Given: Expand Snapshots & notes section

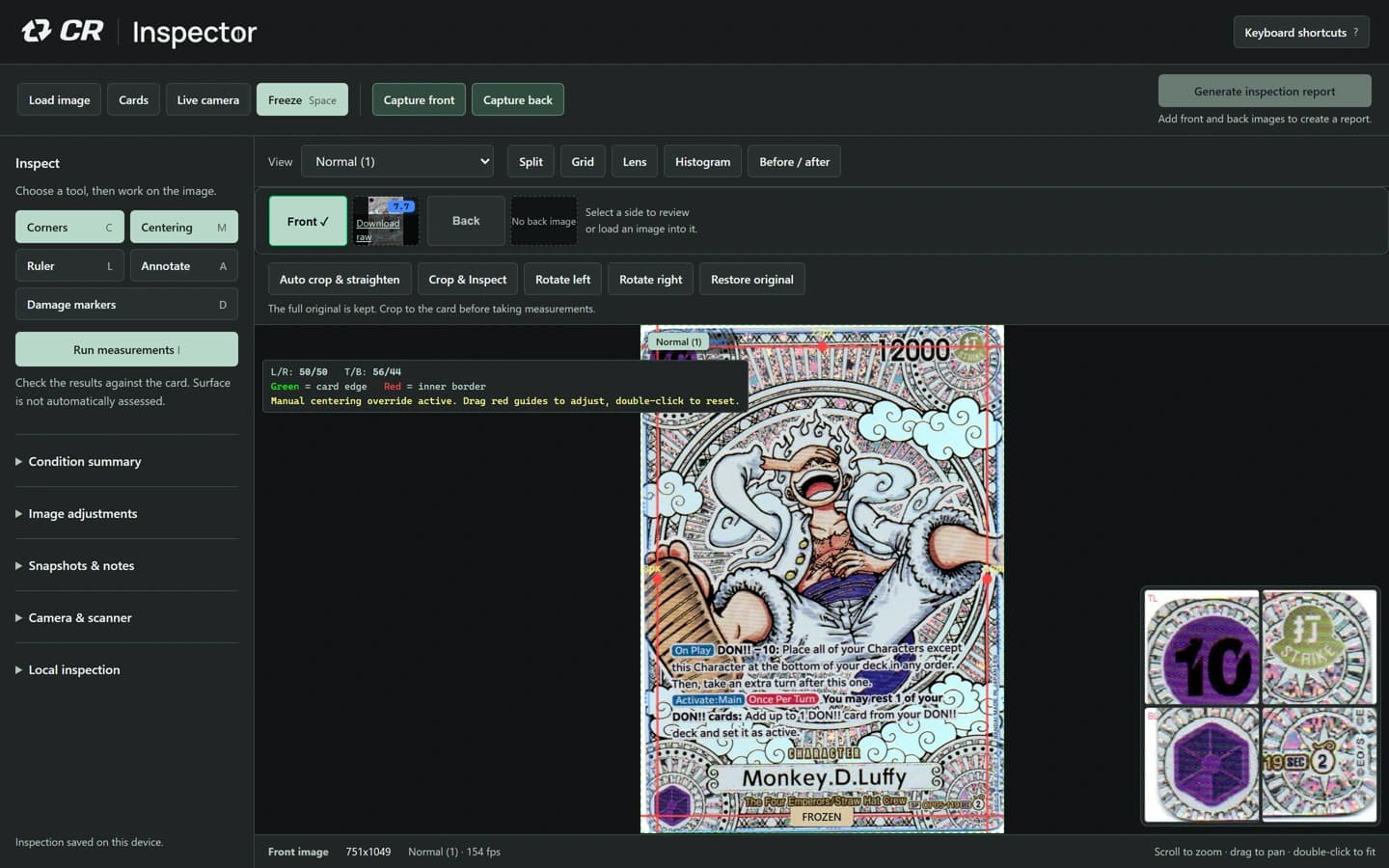Looking at the screenshot, I should pyautogui.click(x=126, y=565).
